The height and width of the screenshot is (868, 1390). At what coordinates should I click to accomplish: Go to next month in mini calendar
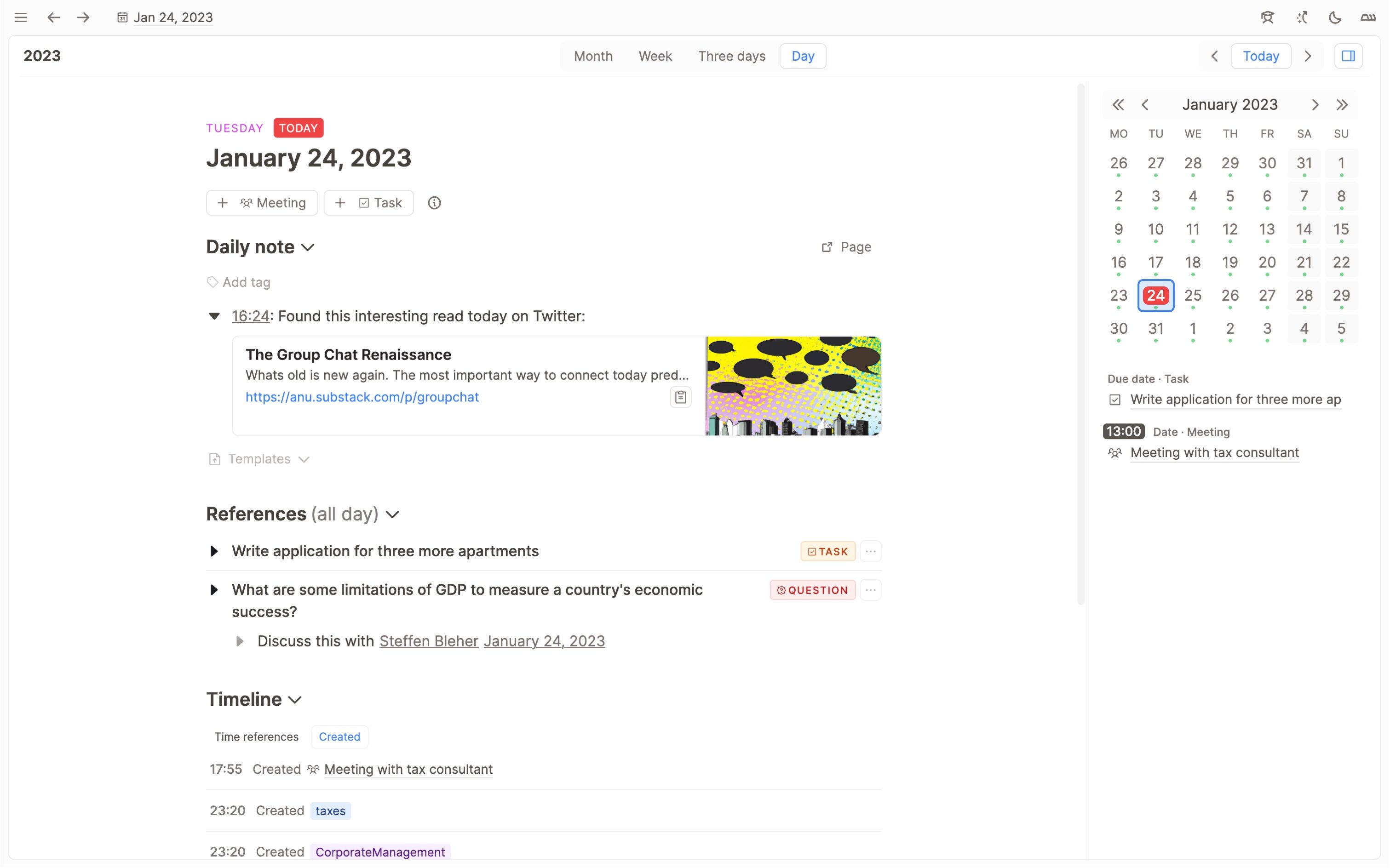point(1315,104)
